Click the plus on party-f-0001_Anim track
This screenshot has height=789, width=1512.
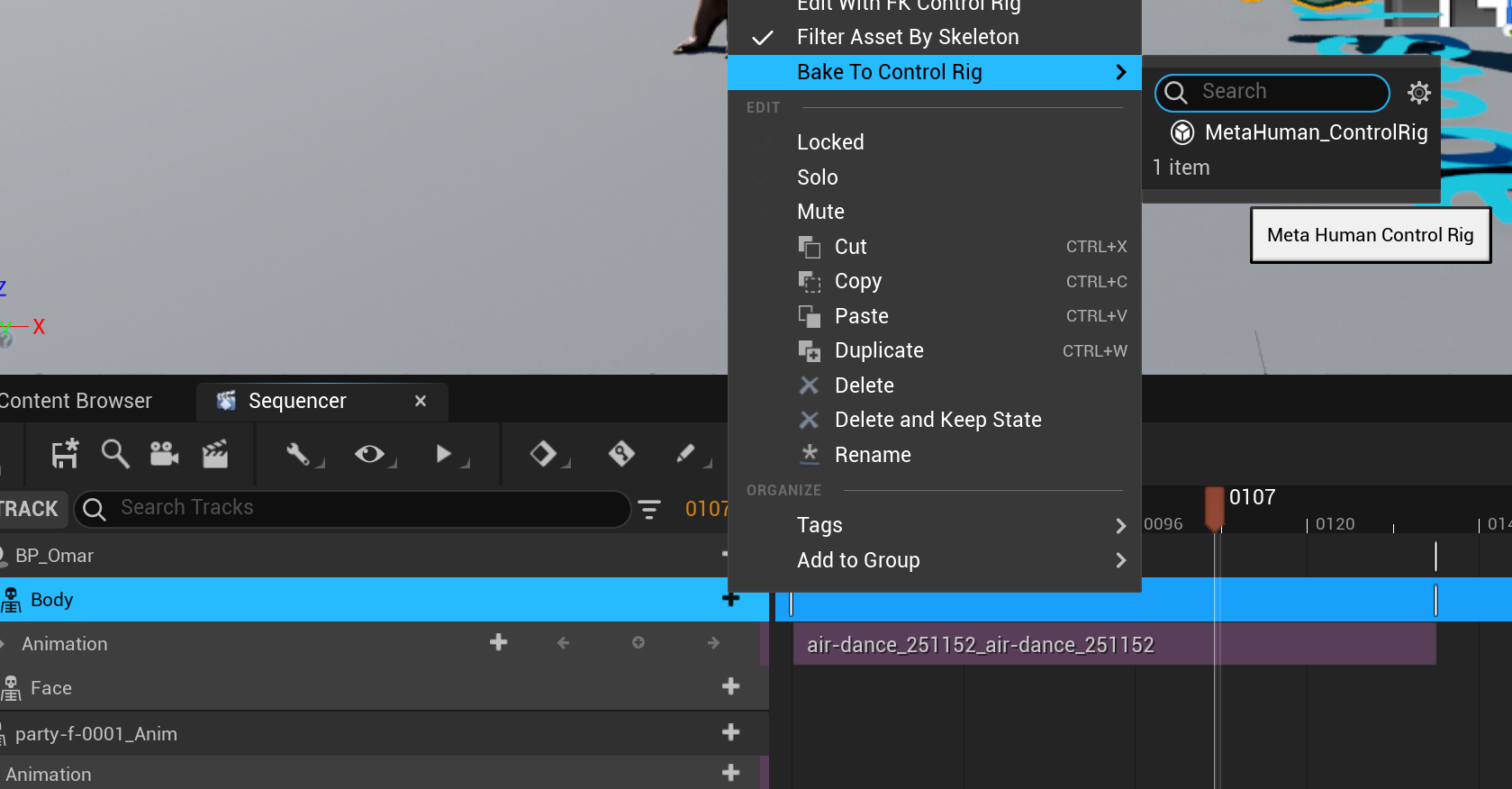[731, 733]
